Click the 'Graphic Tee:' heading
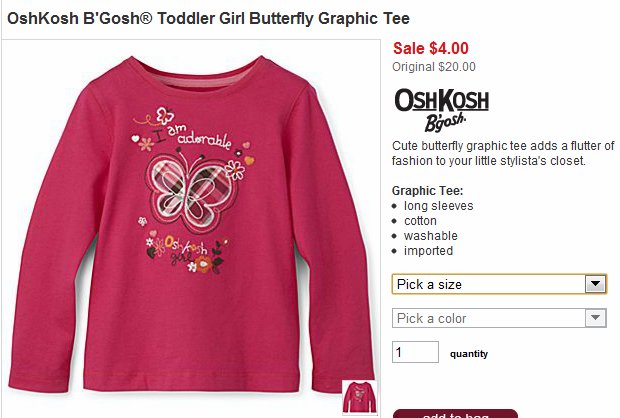The width and height of the screenshot is (620, 418). (427, 191)
